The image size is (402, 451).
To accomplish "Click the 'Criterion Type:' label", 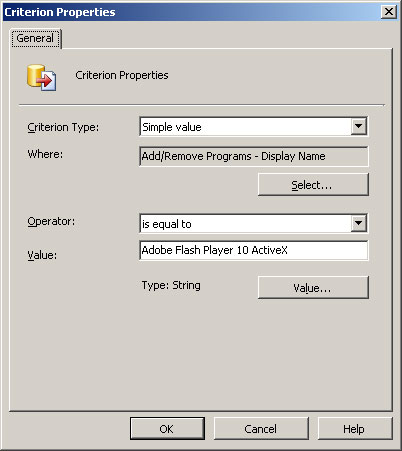I will pyautogui.click(x=63, y=127).
